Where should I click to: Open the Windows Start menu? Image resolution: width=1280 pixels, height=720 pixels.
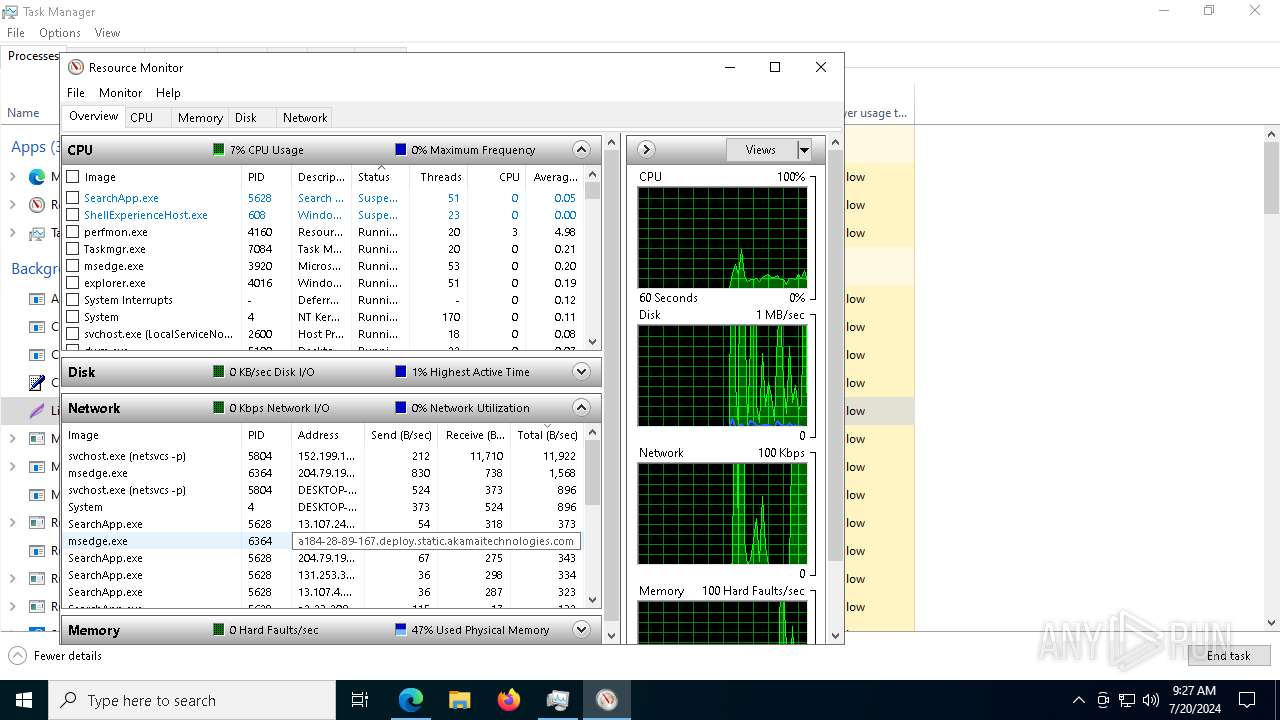coord(24,700)
